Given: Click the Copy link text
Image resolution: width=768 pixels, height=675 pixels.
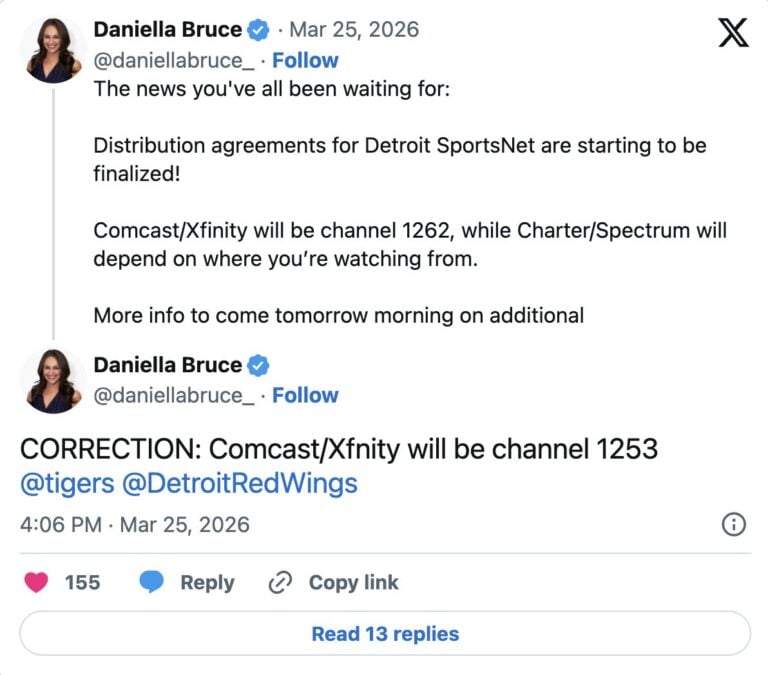Looking at the screenshot, I should click(353, 582).
